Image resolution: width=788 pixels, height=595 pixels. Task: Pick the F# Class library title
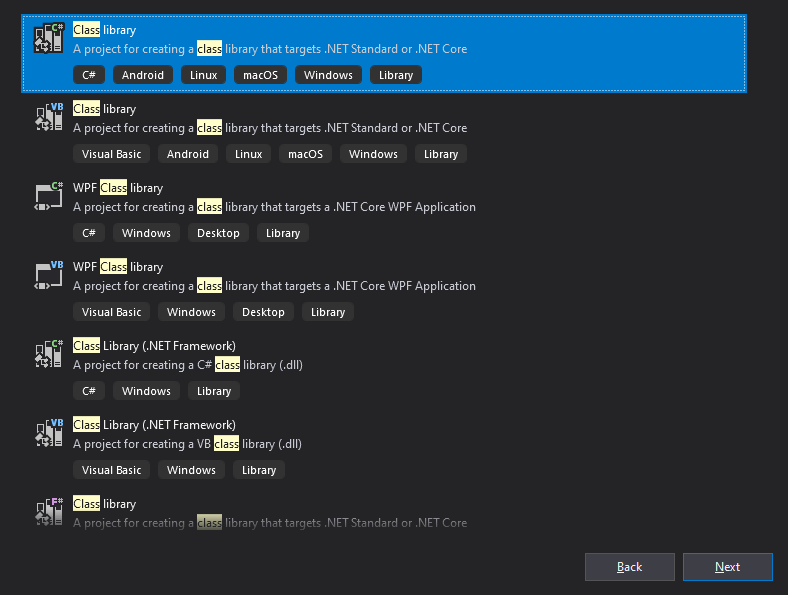(105, 504)
